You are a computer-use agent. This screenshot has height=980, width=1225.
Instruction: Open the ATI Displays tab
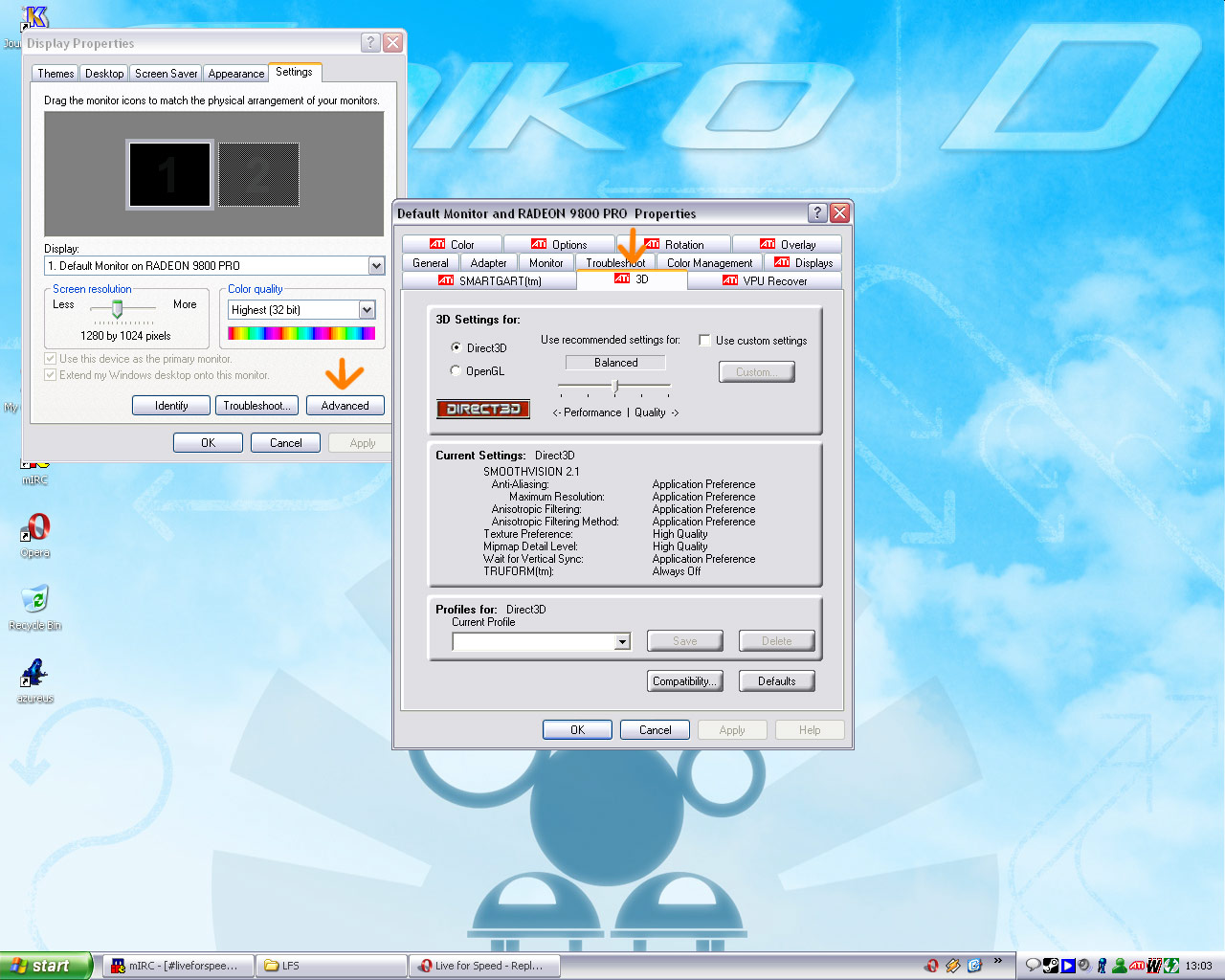coord(803,263)
